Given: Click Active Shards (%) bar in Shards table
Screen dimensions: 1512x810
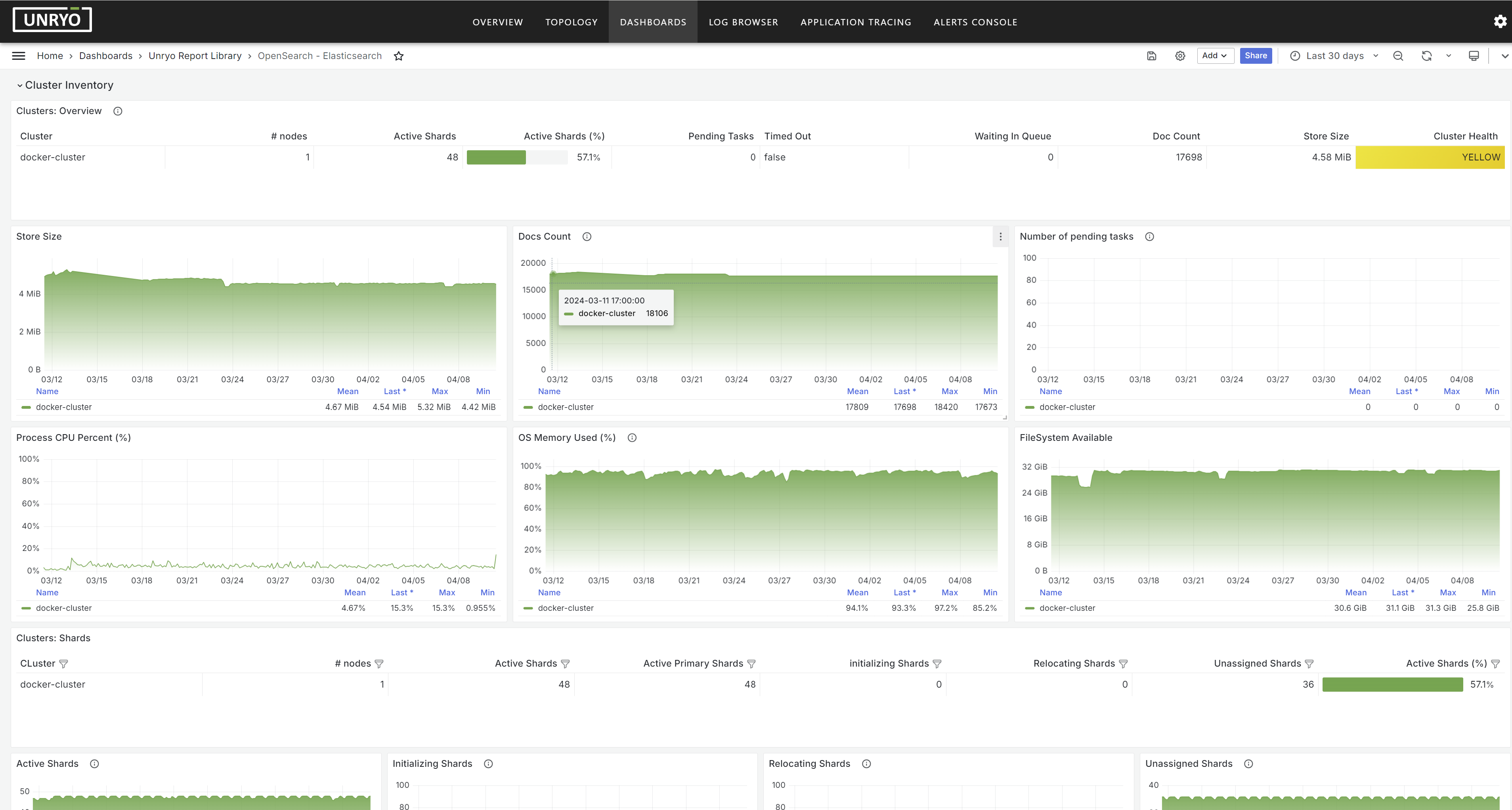Looking at the screenshot, I should (x=1392, y=684).
